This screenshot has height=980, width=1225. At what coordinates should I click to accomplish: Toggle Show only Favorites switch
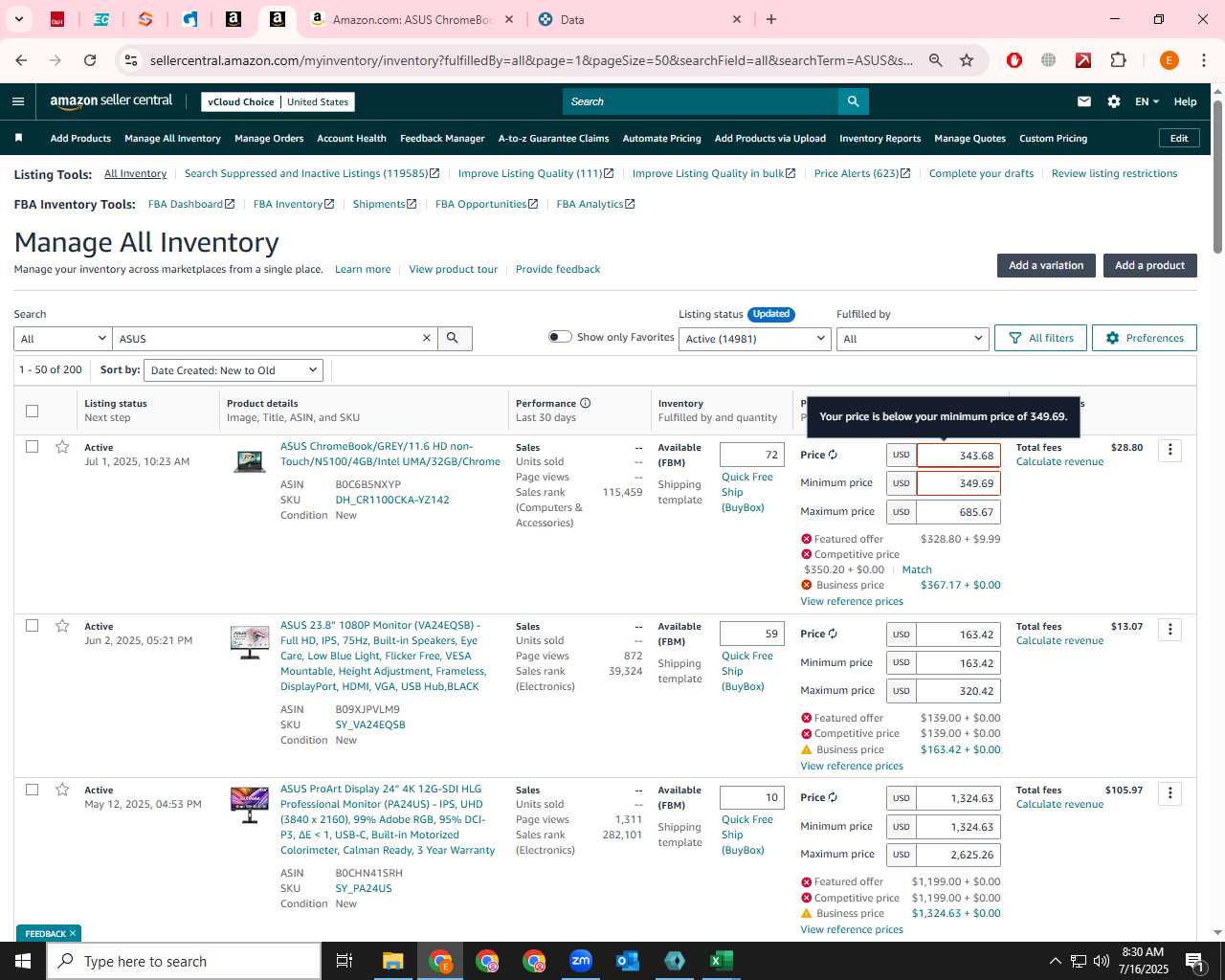coord(560,337)
